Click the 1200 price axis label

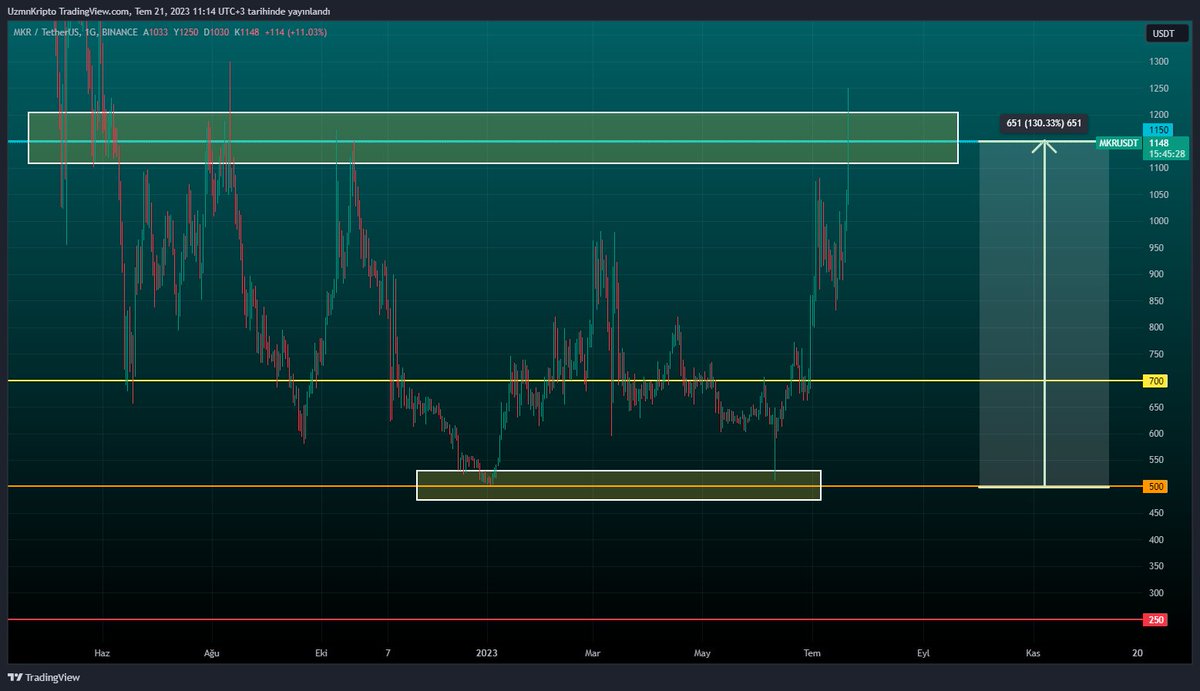tap(1158, 115)
